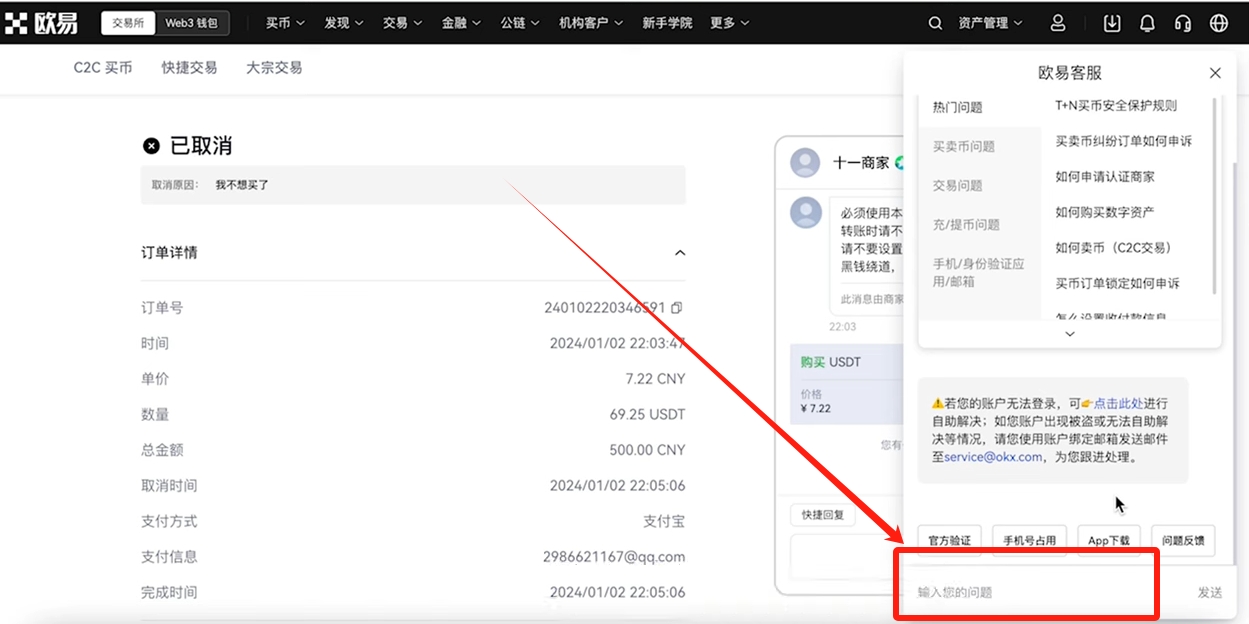Open the 发现 dropdown menu
This screenshot has height=624, width=1249.
coord(343,23)
